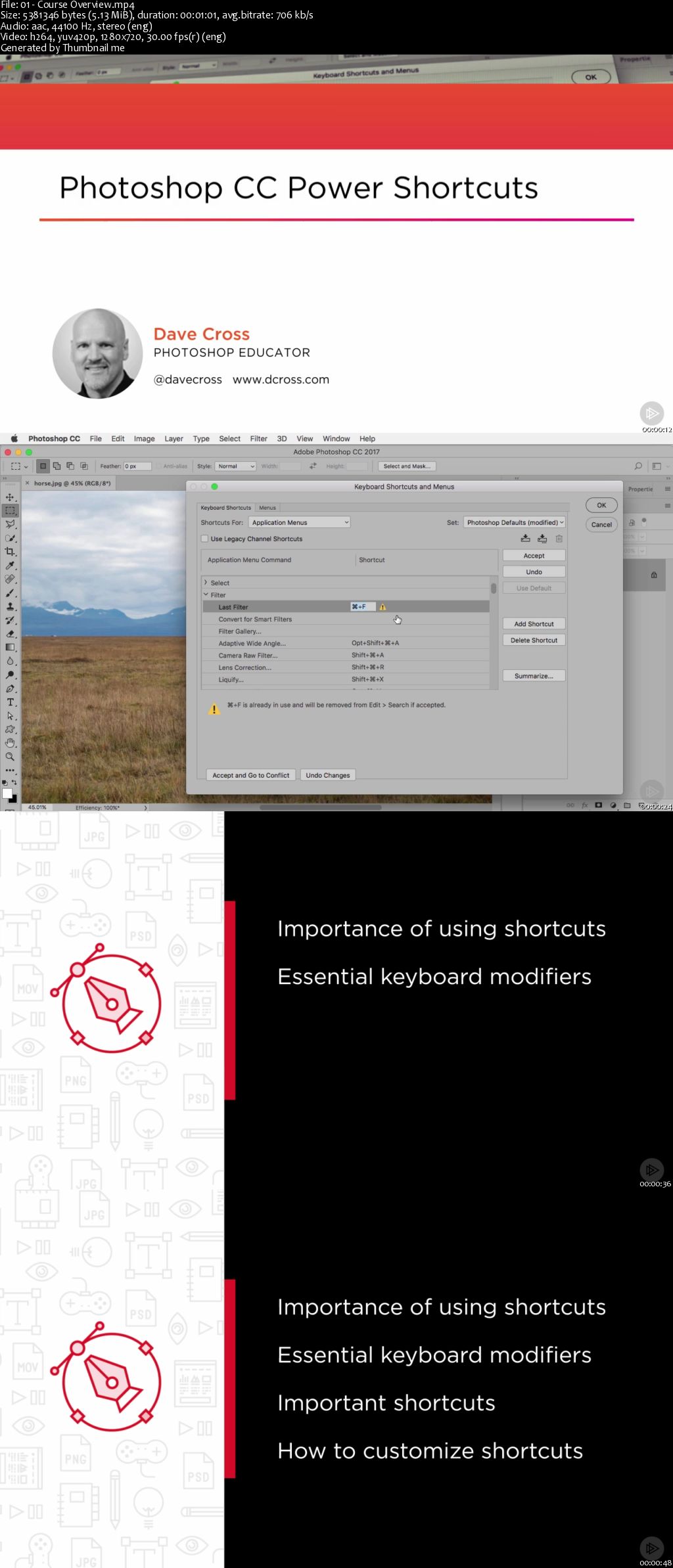Click the Accept and Go to Conflict button
Viewport: 673px width, 1568px height.
coord(250,775)
